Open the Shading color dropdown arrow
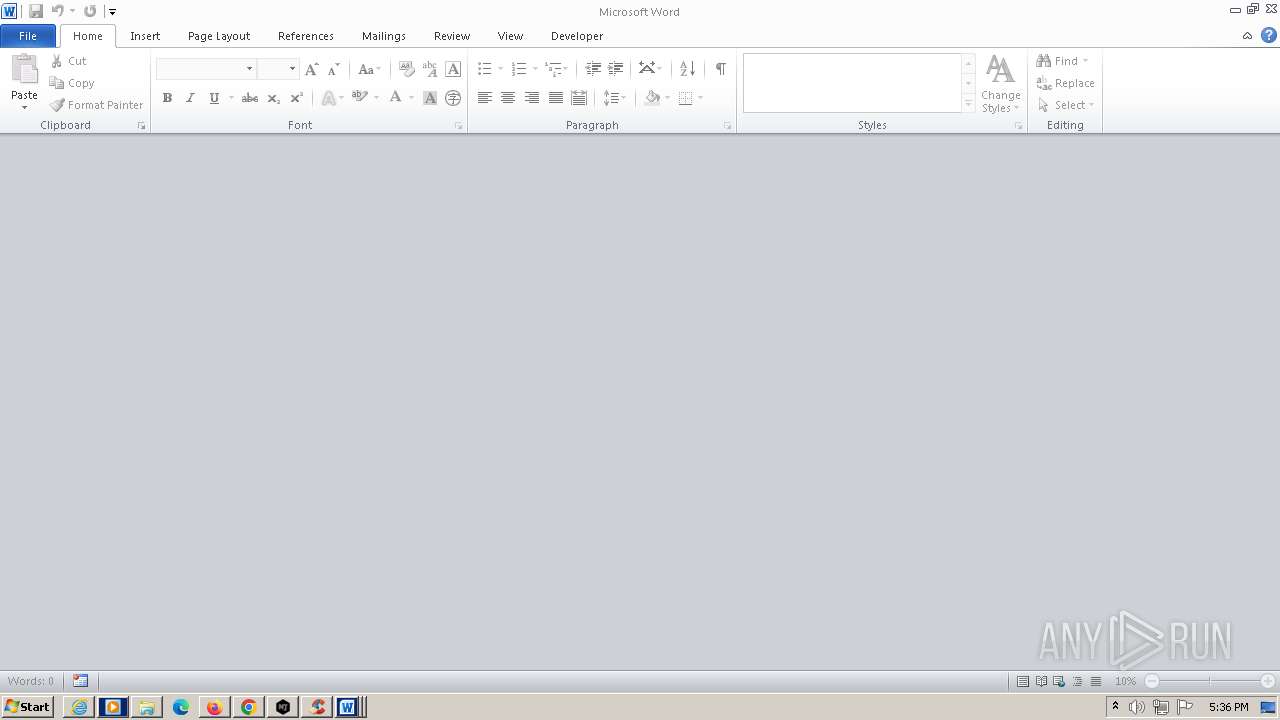 pos(667,98)
